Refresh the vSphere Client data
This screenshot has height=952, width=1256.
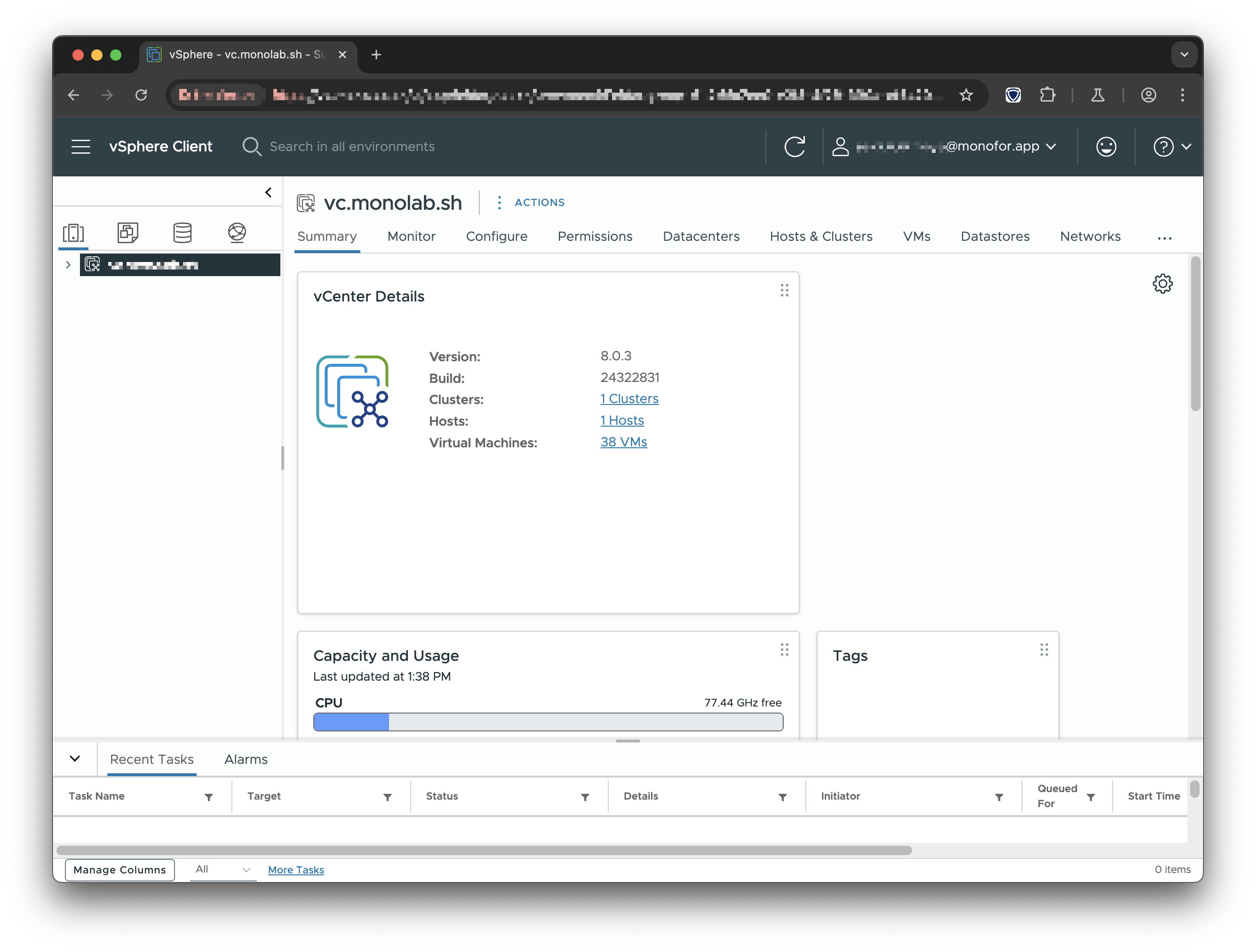795,146
